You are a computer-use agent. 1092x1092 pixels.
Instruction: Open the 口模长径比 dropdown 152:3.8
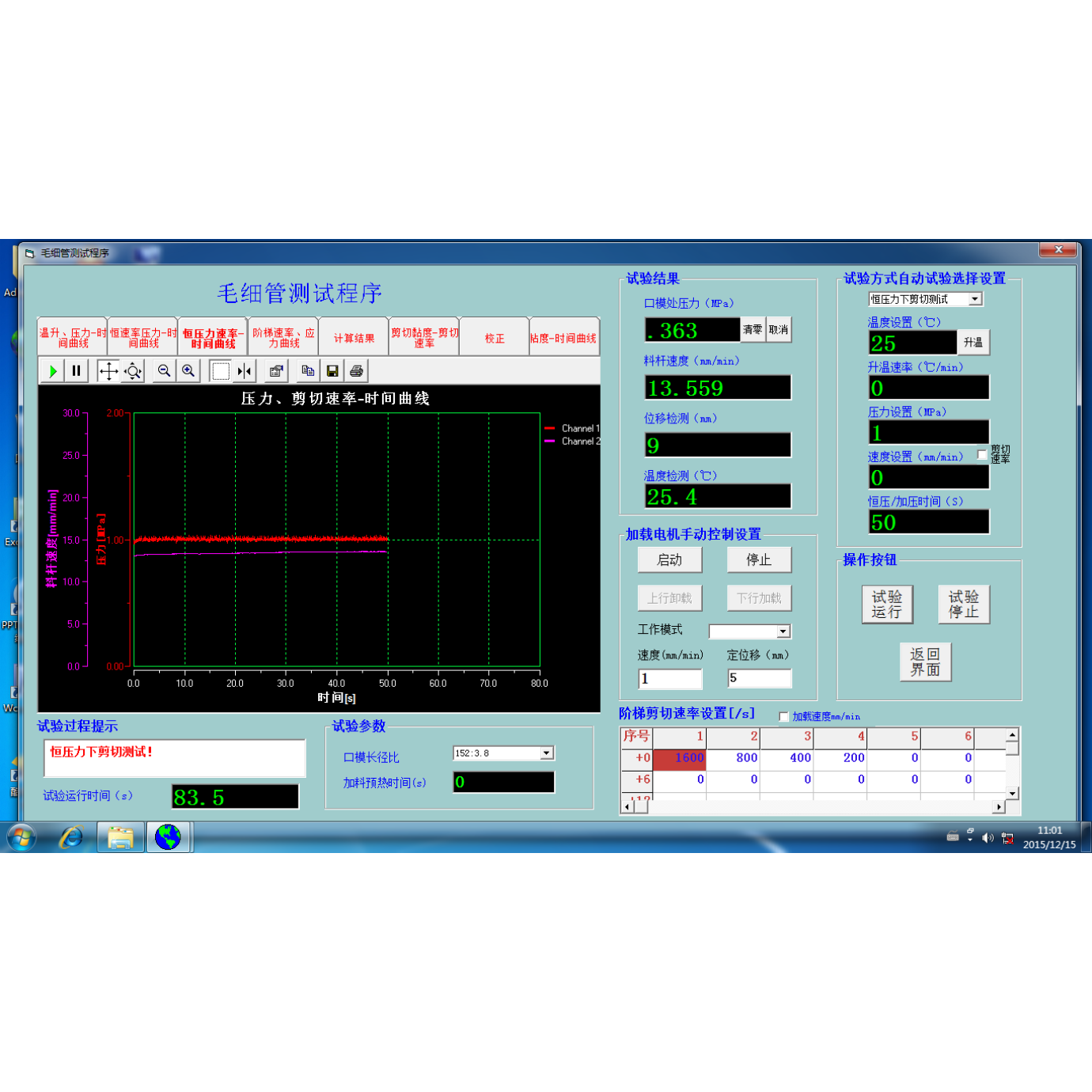point(547,753)
